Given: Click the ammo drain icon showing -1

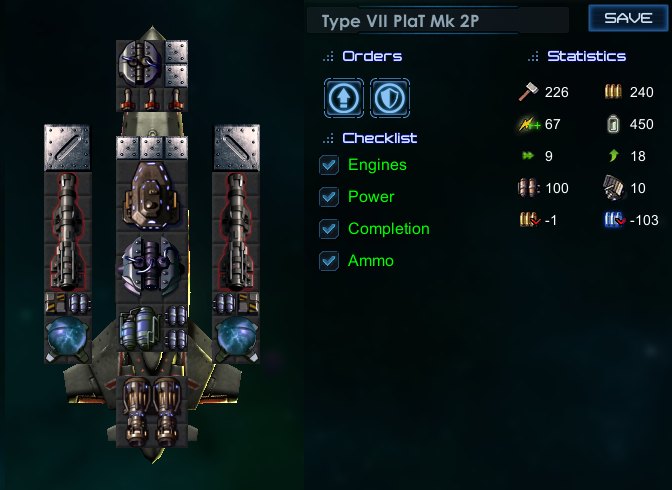Looking at the screenshot, I should click(529, 220).
